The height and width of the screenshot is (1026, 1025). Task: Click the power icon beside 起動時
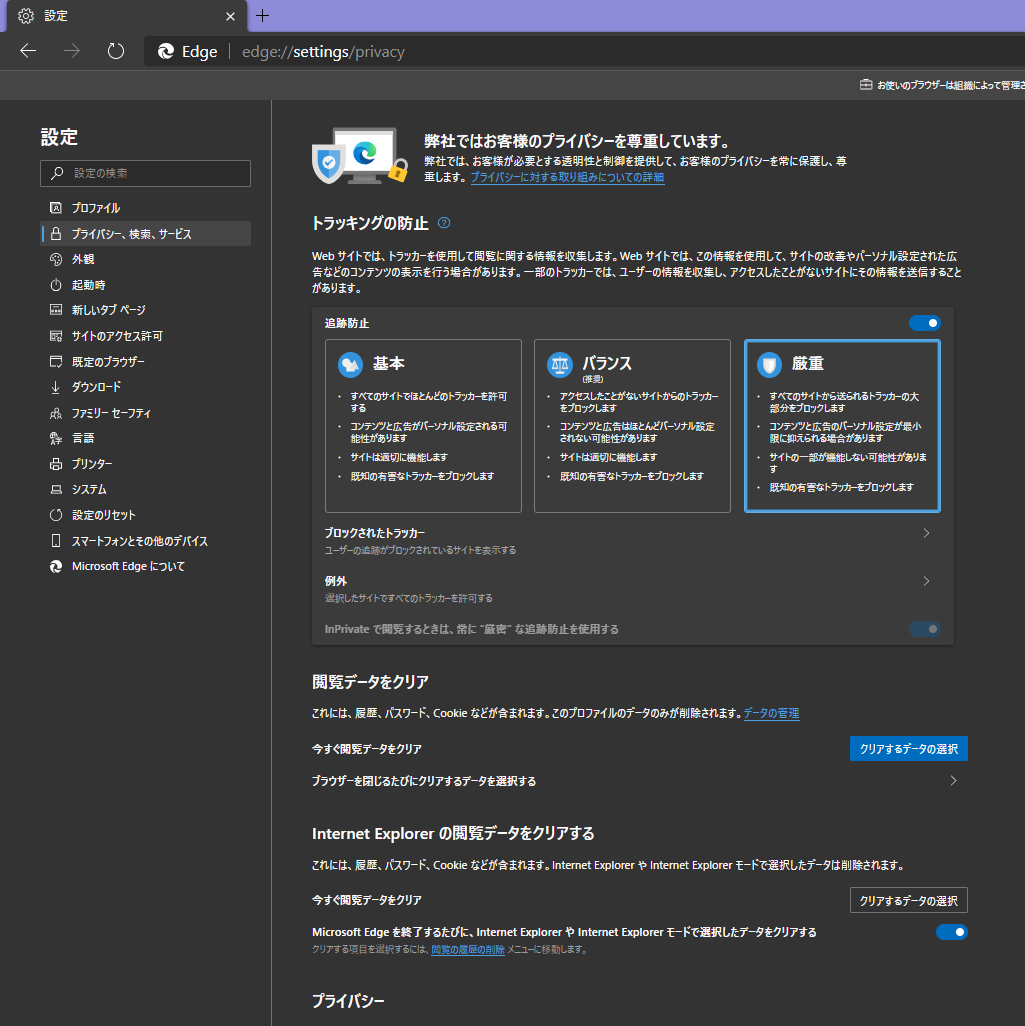coord(56,285)
